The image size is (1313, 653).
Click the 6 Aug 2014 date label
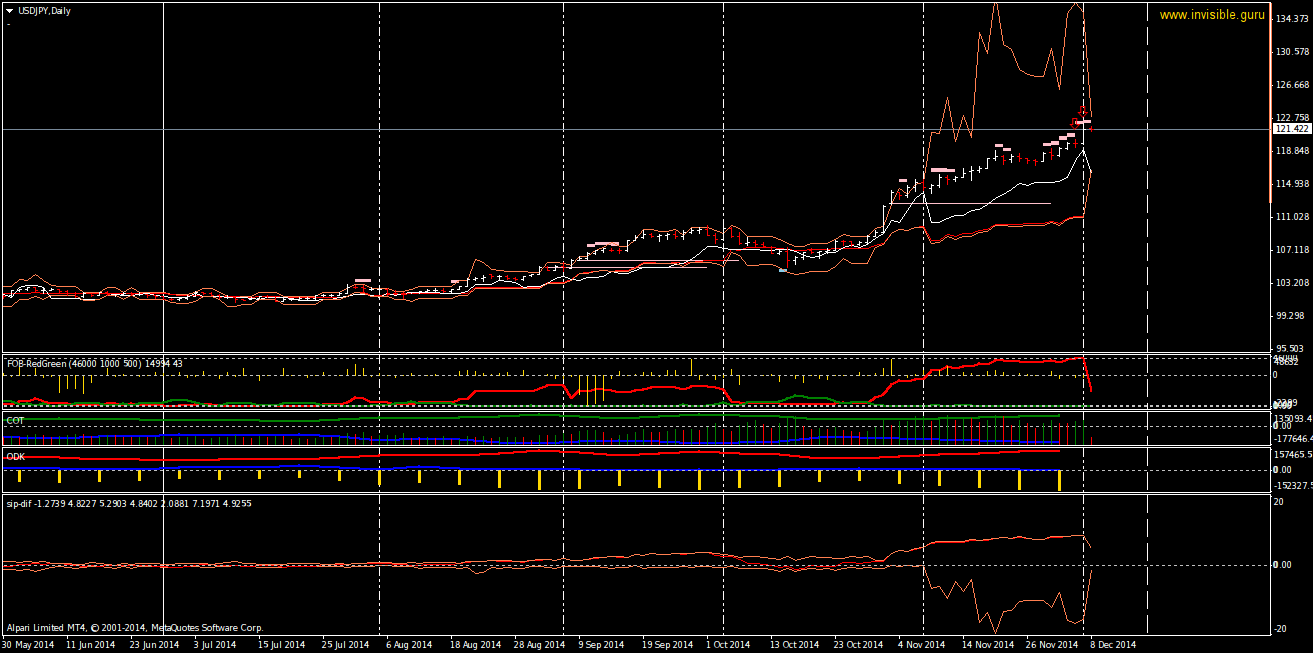click(408, 645)
